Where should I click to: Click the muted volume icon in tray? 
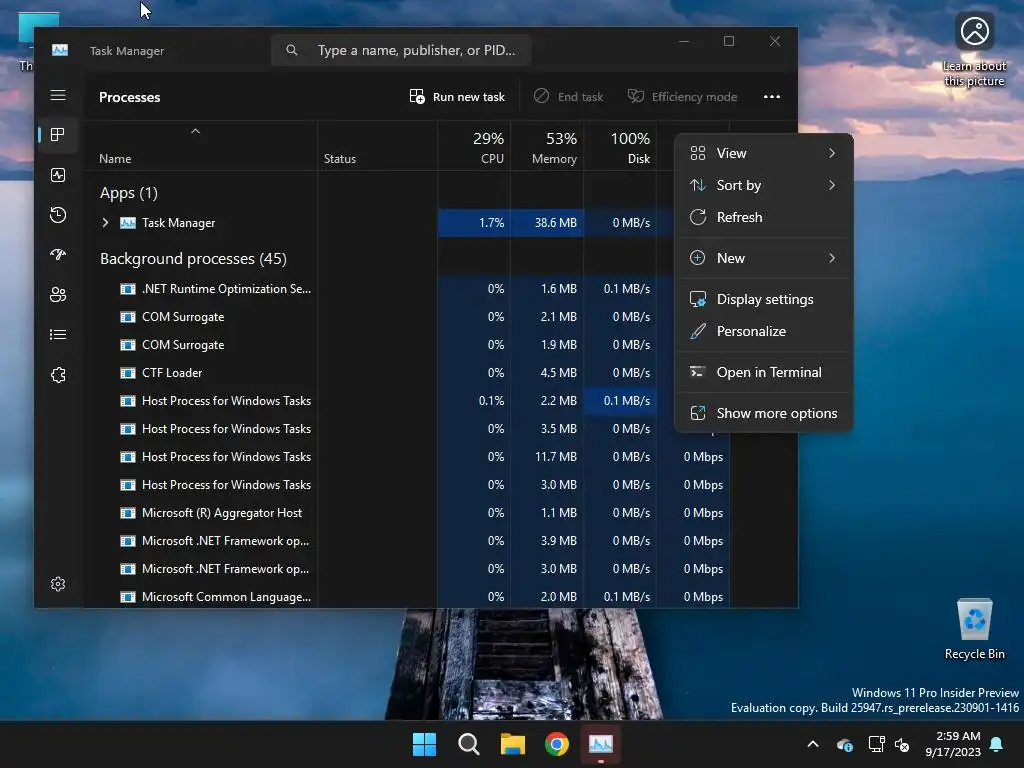903,744
